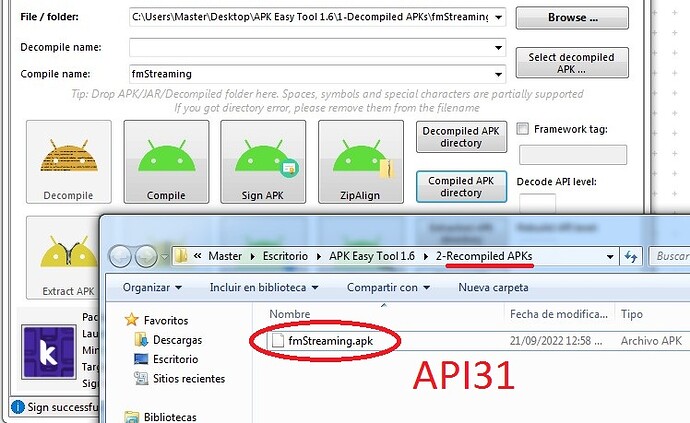This screenshot has width=690, height=423.
Task: Click the Compiled APK directory button
Action: coord(461,187)
